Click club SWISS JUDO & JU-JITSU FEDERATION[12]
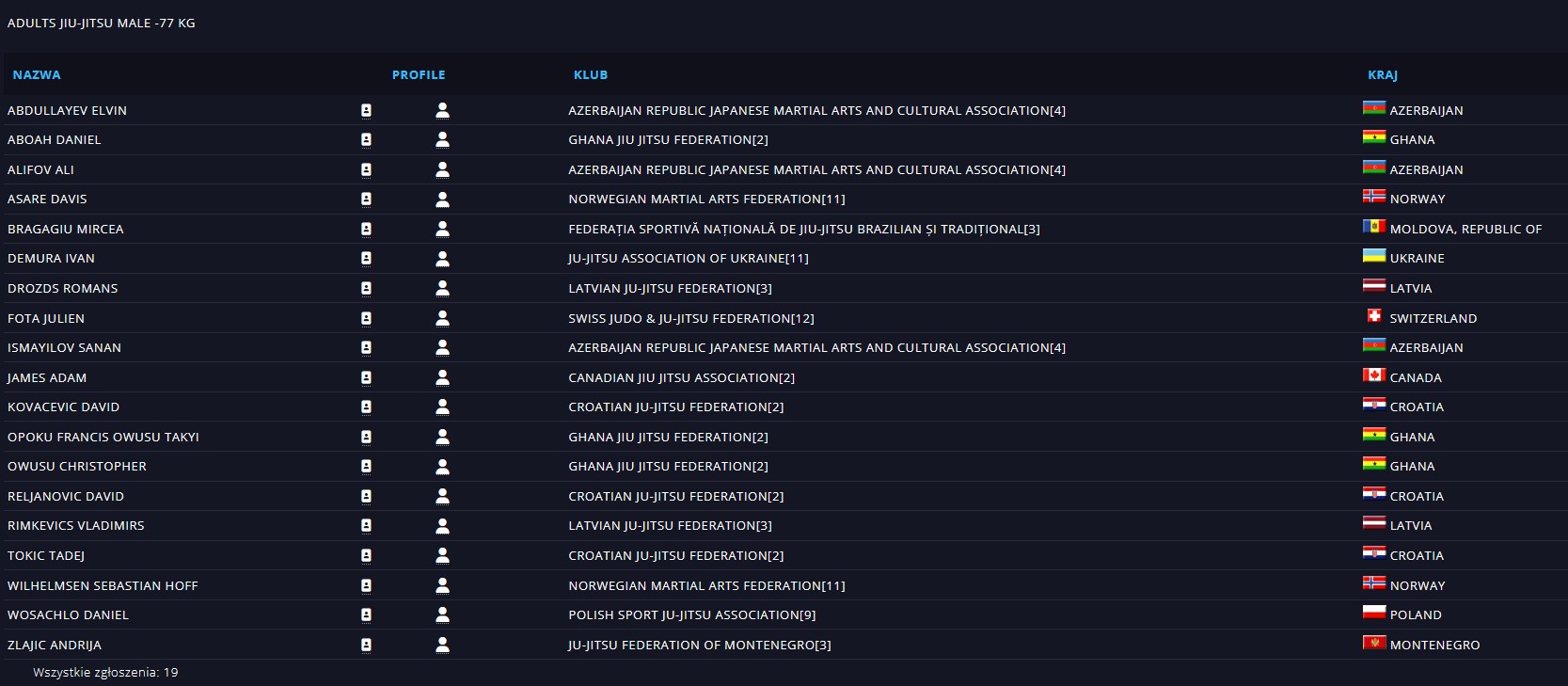Image resolution: width=1568 pixels, height=686 pixels. [691, 318]
